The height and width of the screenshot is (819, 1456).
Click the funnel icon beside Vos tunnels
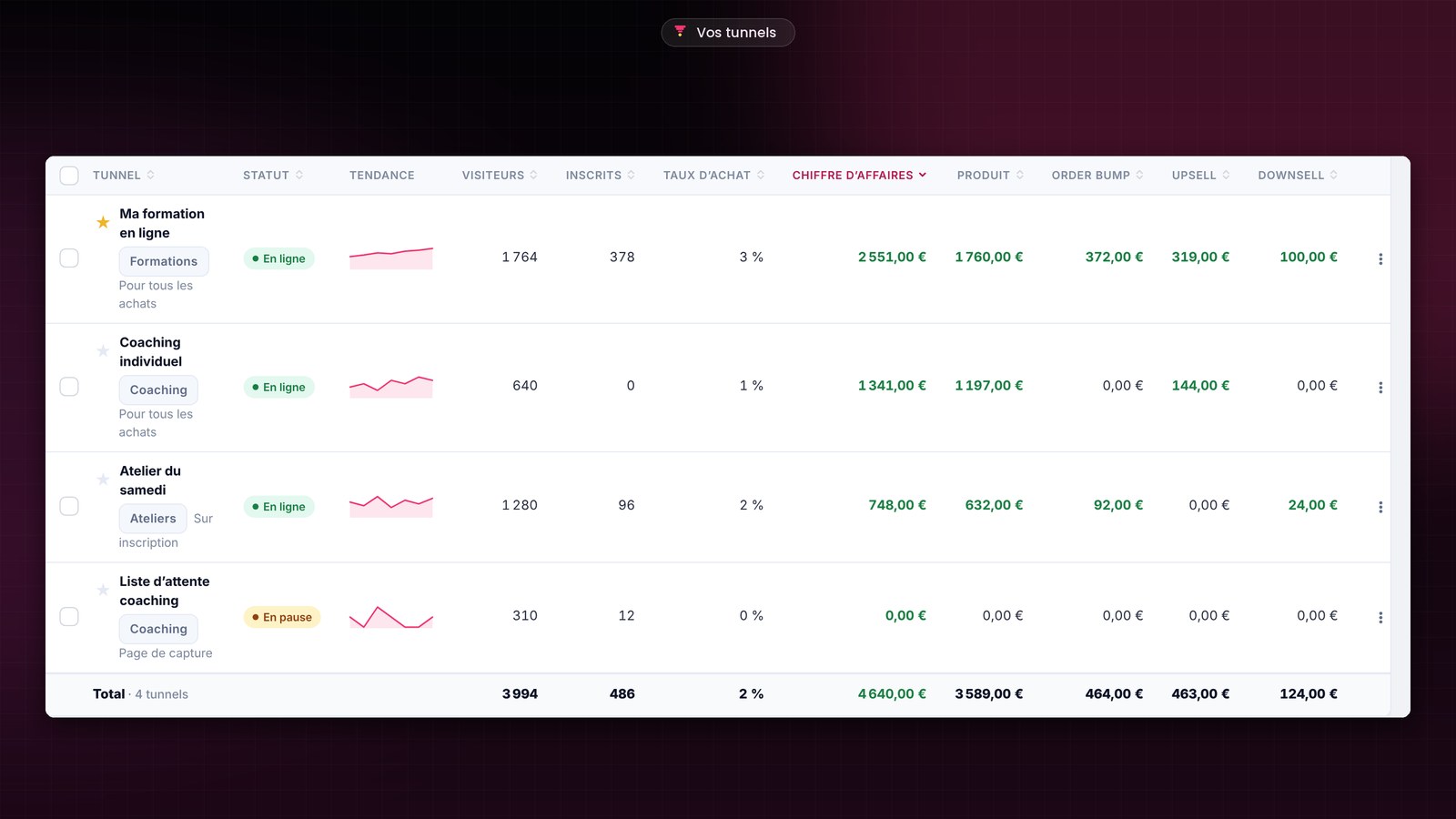pos(680,32)
